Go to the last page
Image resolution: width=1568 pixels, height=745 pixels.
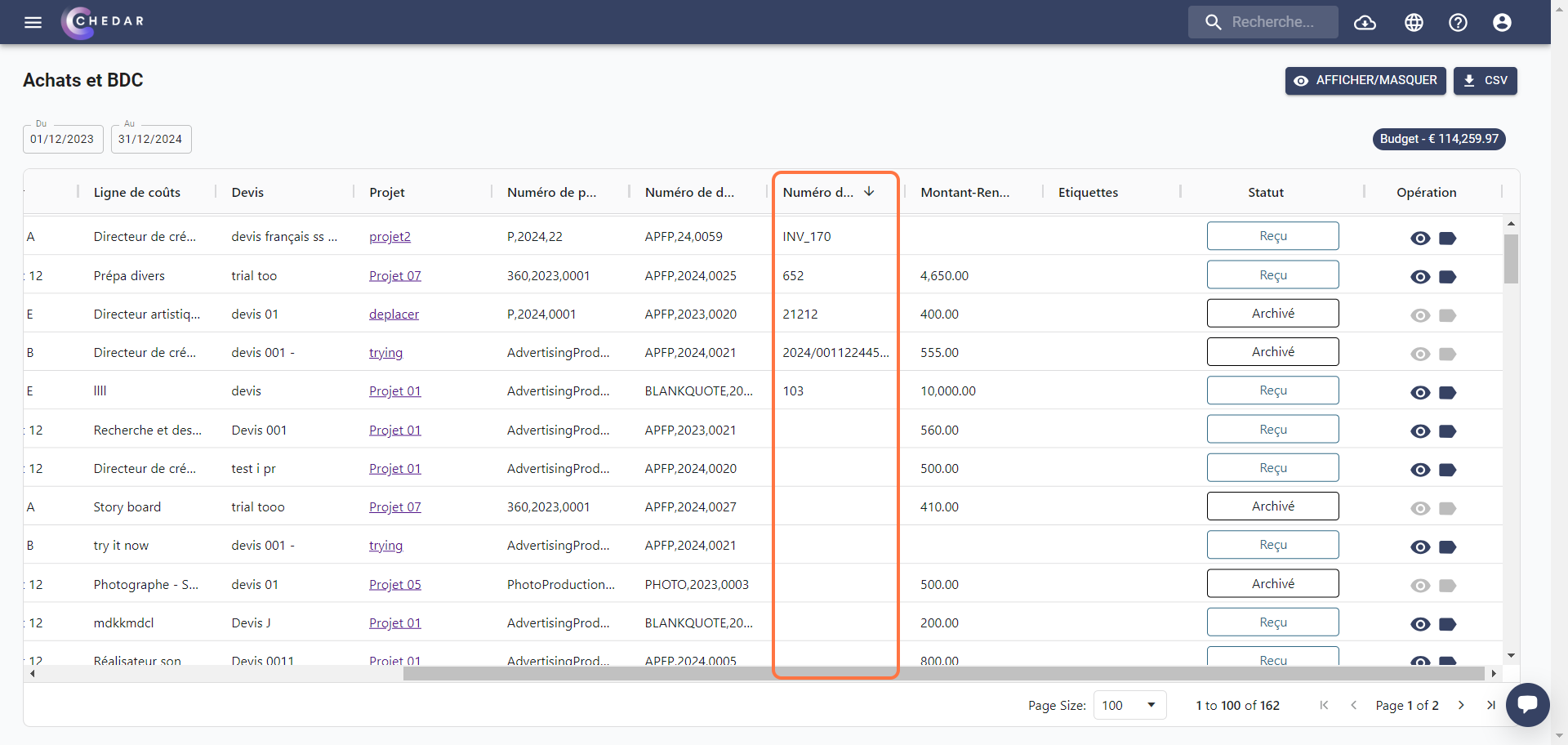point(1490,705)
